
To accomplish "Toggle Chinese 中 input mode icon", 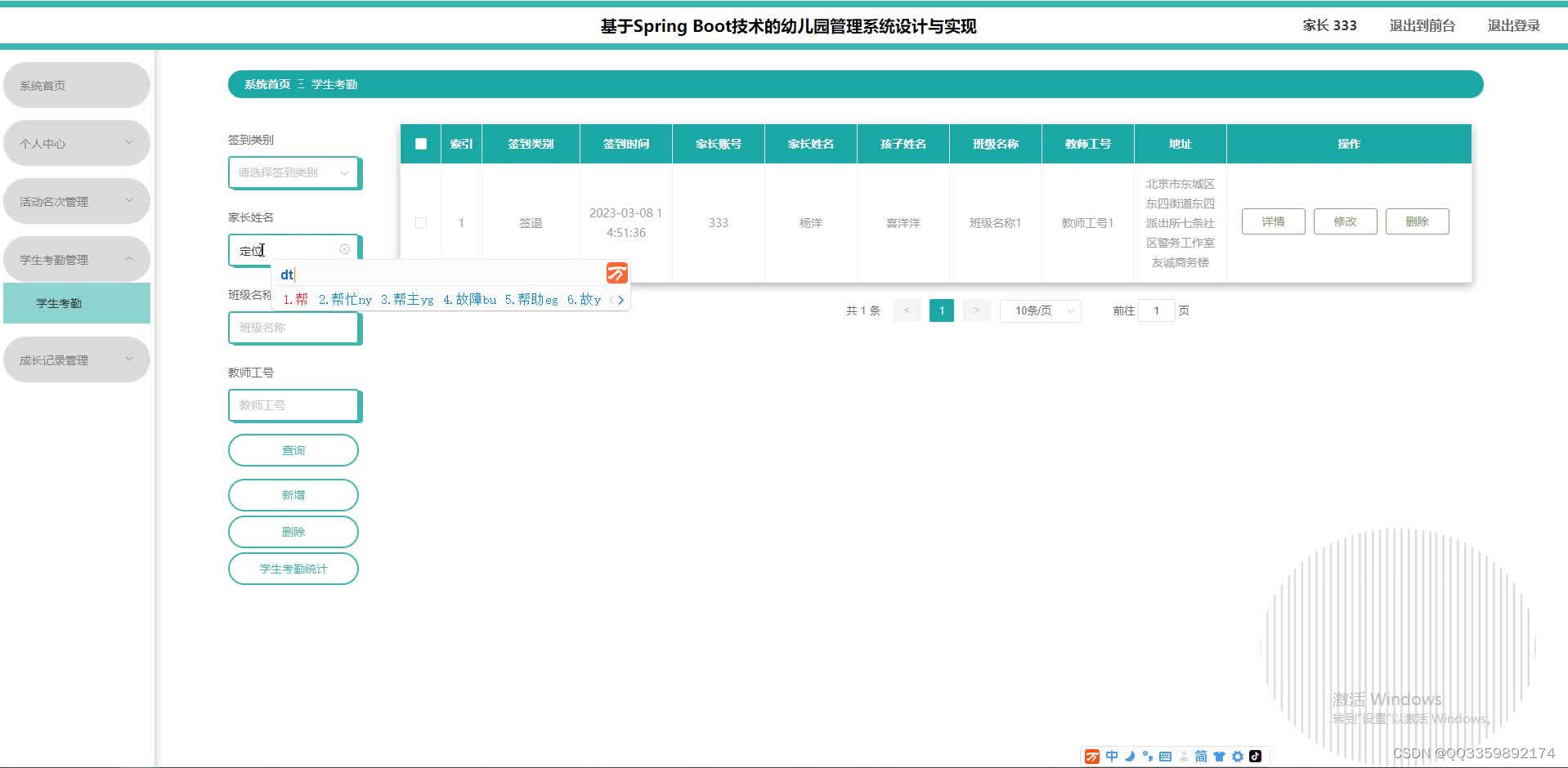I will tap(1111, 757).
